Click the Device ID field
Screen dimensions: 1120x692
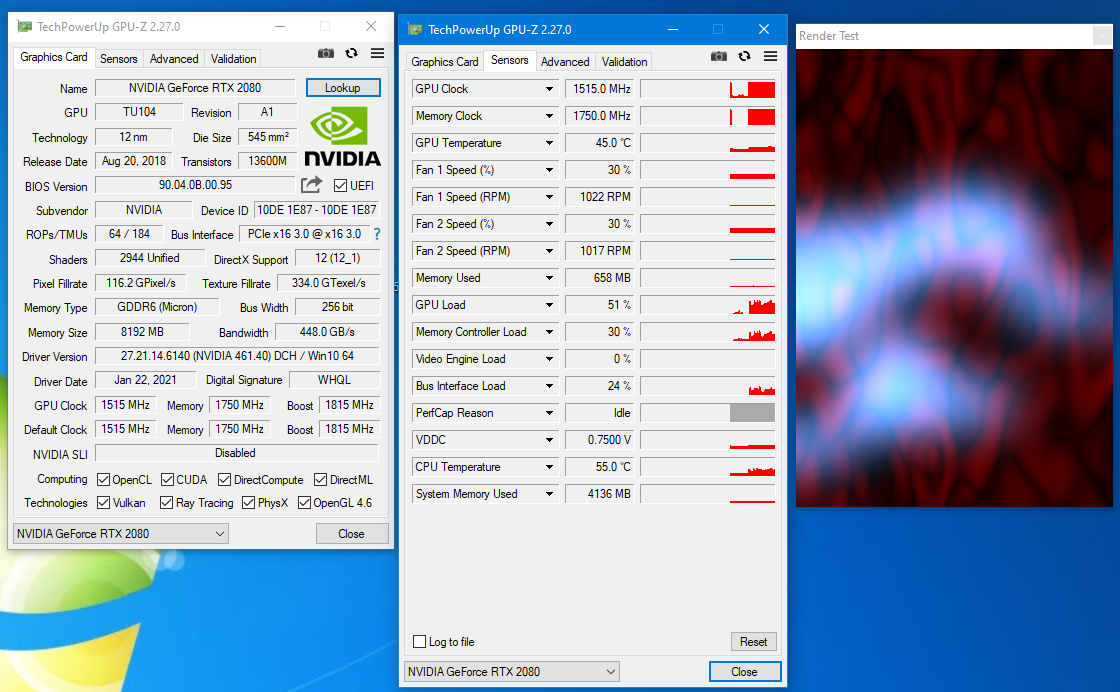(316, 210)
